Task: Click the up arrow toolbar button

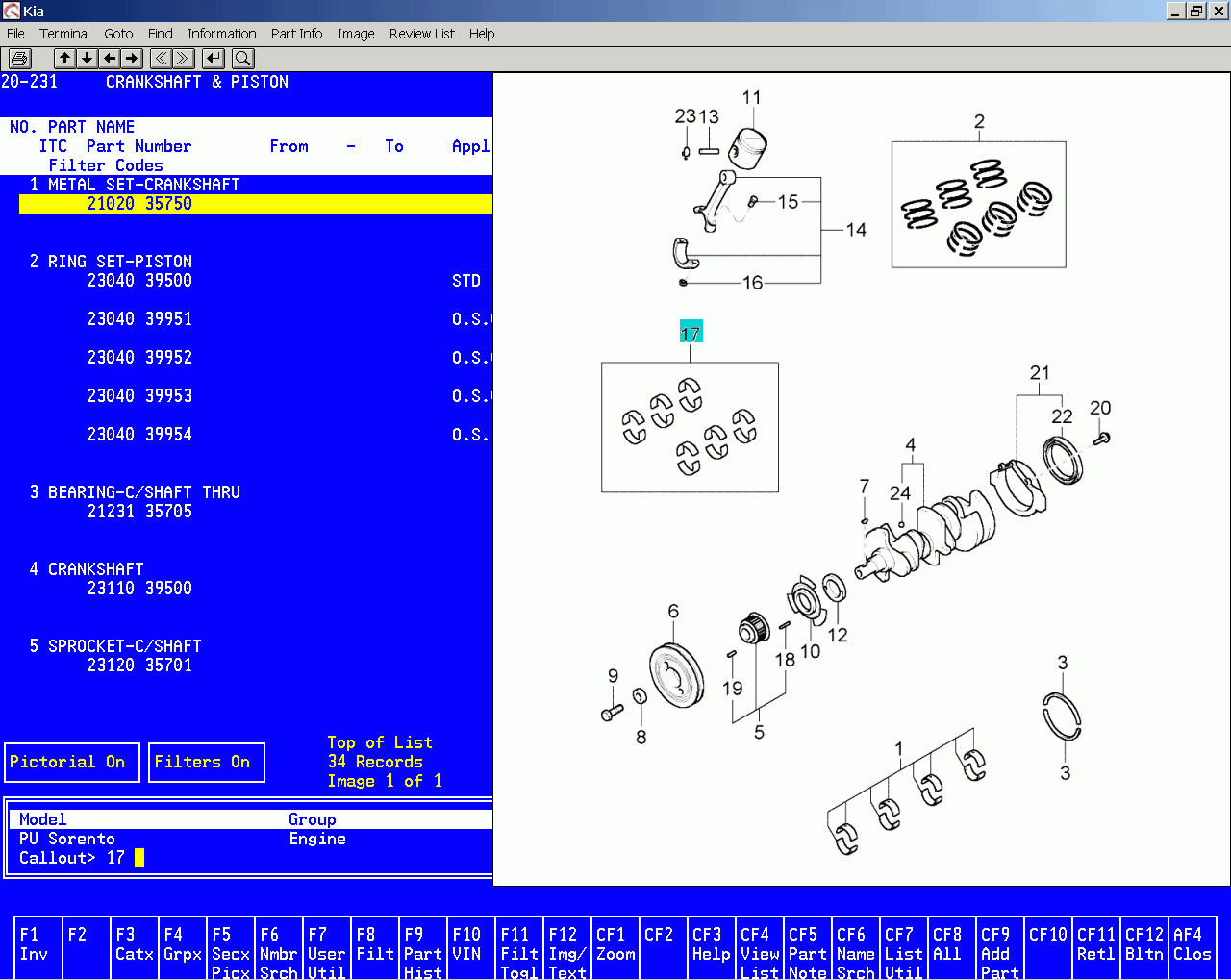Action: [64, 59]
